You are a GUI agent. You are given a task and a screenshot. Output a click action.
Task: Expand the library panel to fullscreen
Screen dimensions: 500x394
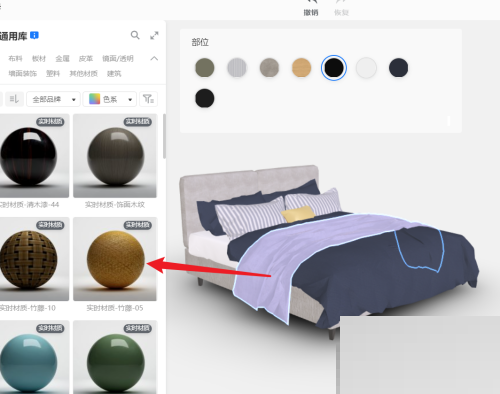click(x=154, y=35)
